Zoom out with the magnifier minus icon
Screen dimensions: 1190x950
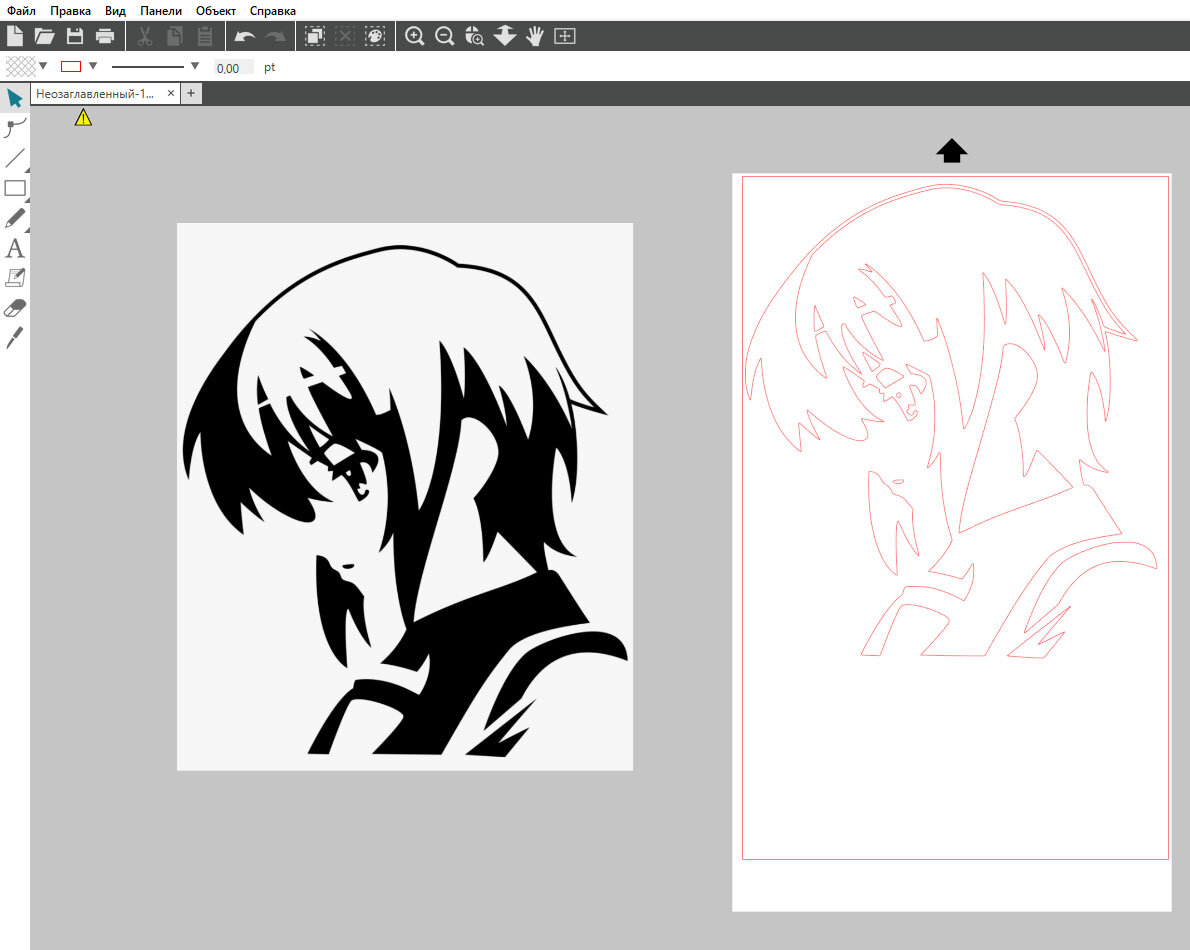445,36
